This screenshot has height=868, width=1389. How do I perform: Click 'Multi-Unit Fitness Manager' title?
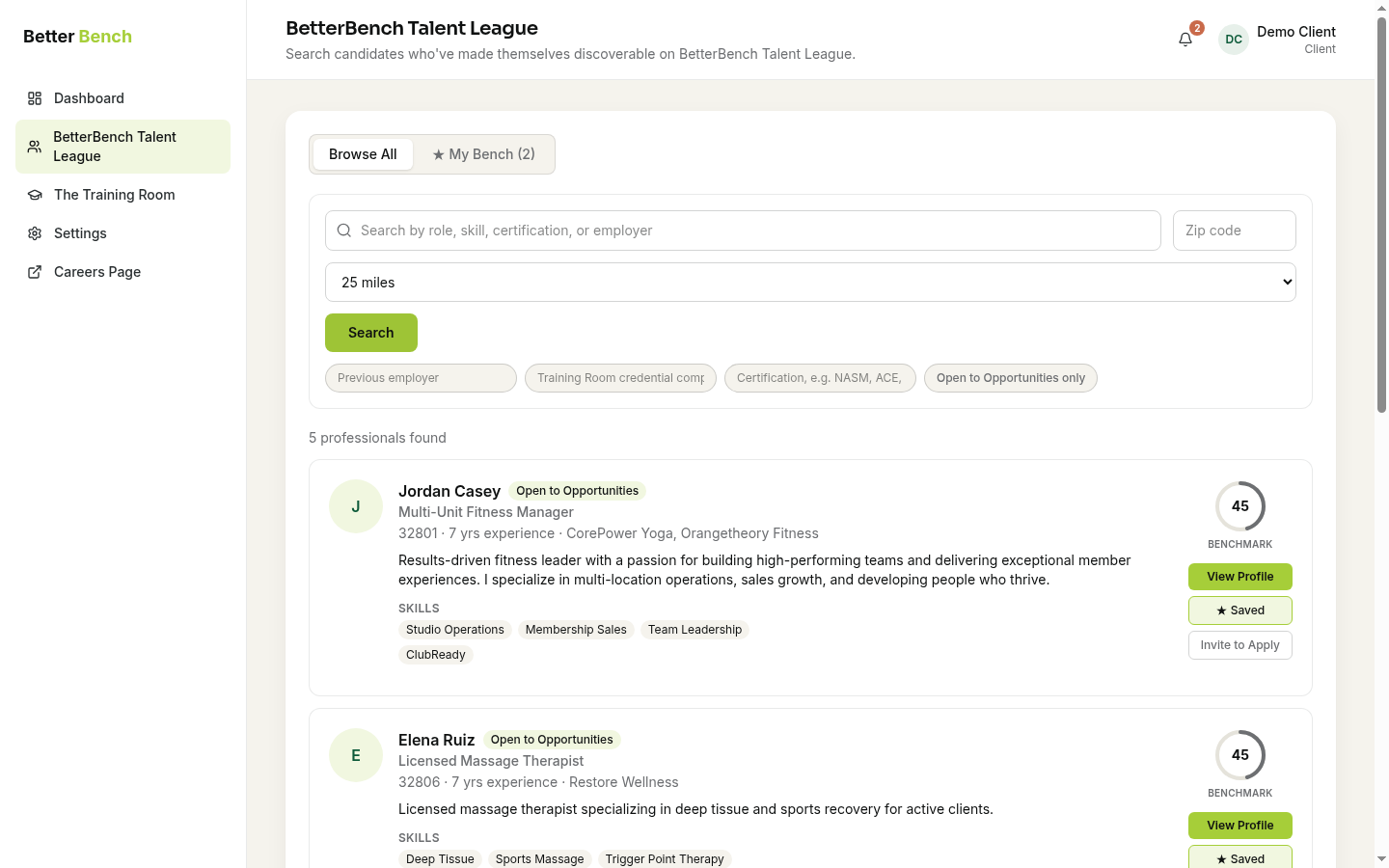486,512
